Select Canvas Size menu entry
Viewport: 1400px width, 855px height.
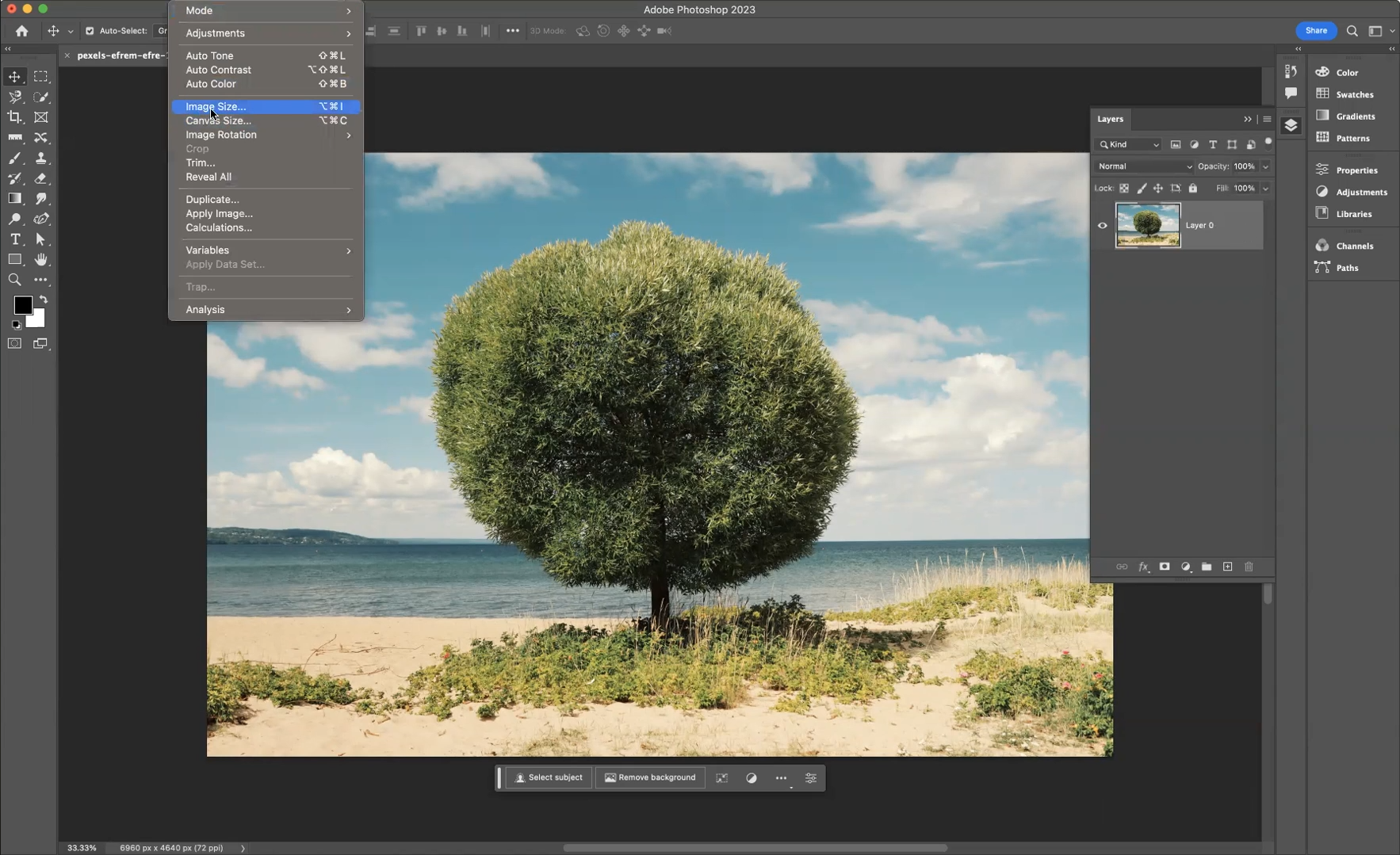click(218, 120)
